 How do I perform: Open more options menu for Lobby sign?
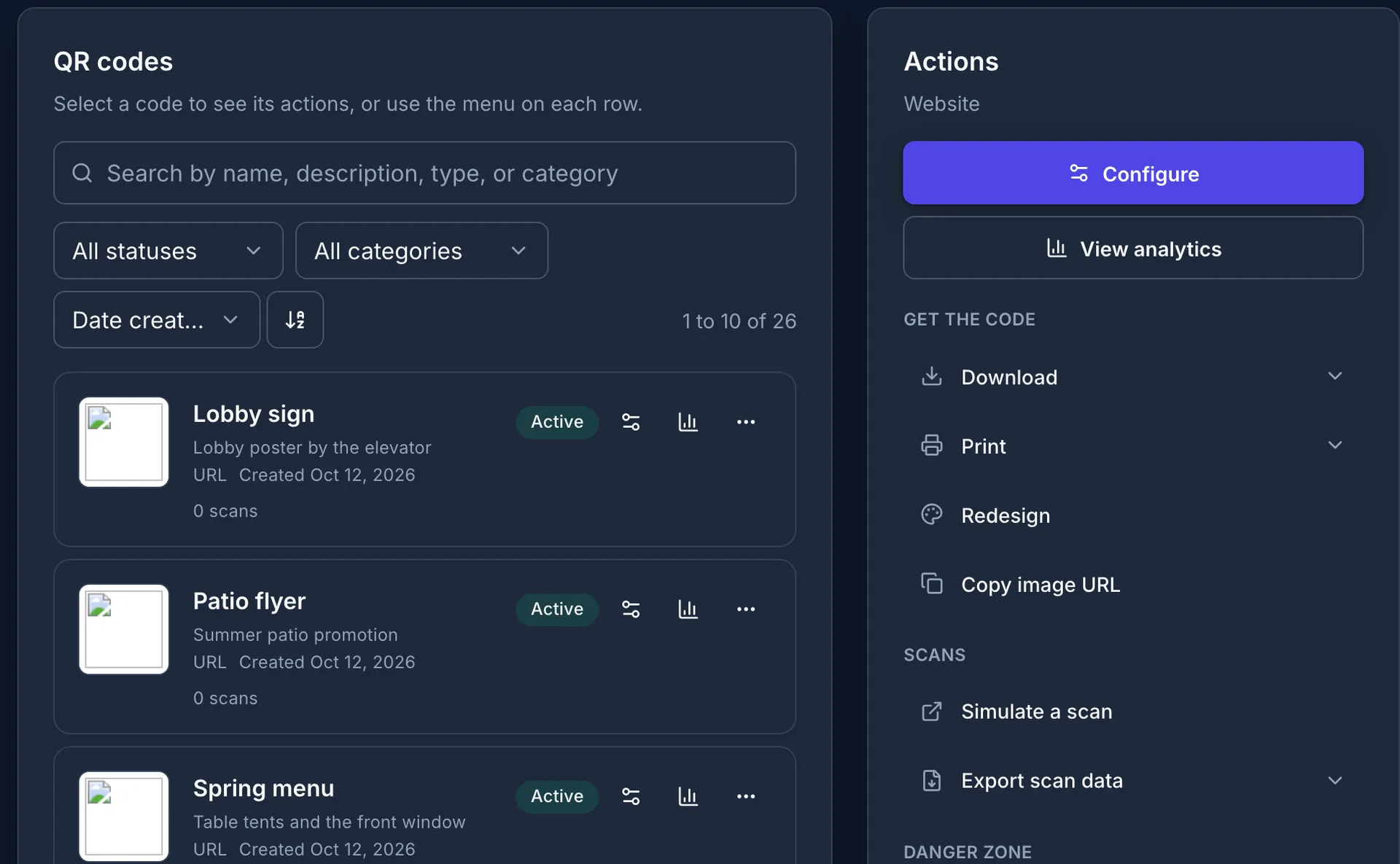coord(746,422)
